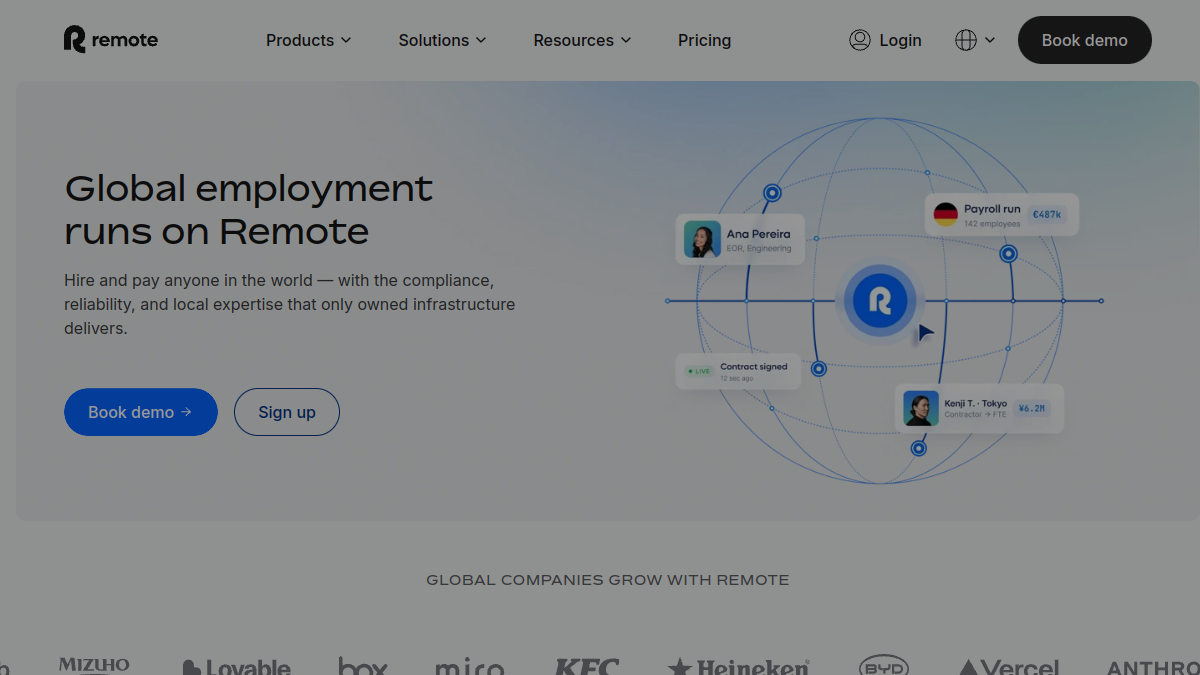Click the 142 employees text
The width and height of the screenshot is (1200, 675).
point(992,224)
